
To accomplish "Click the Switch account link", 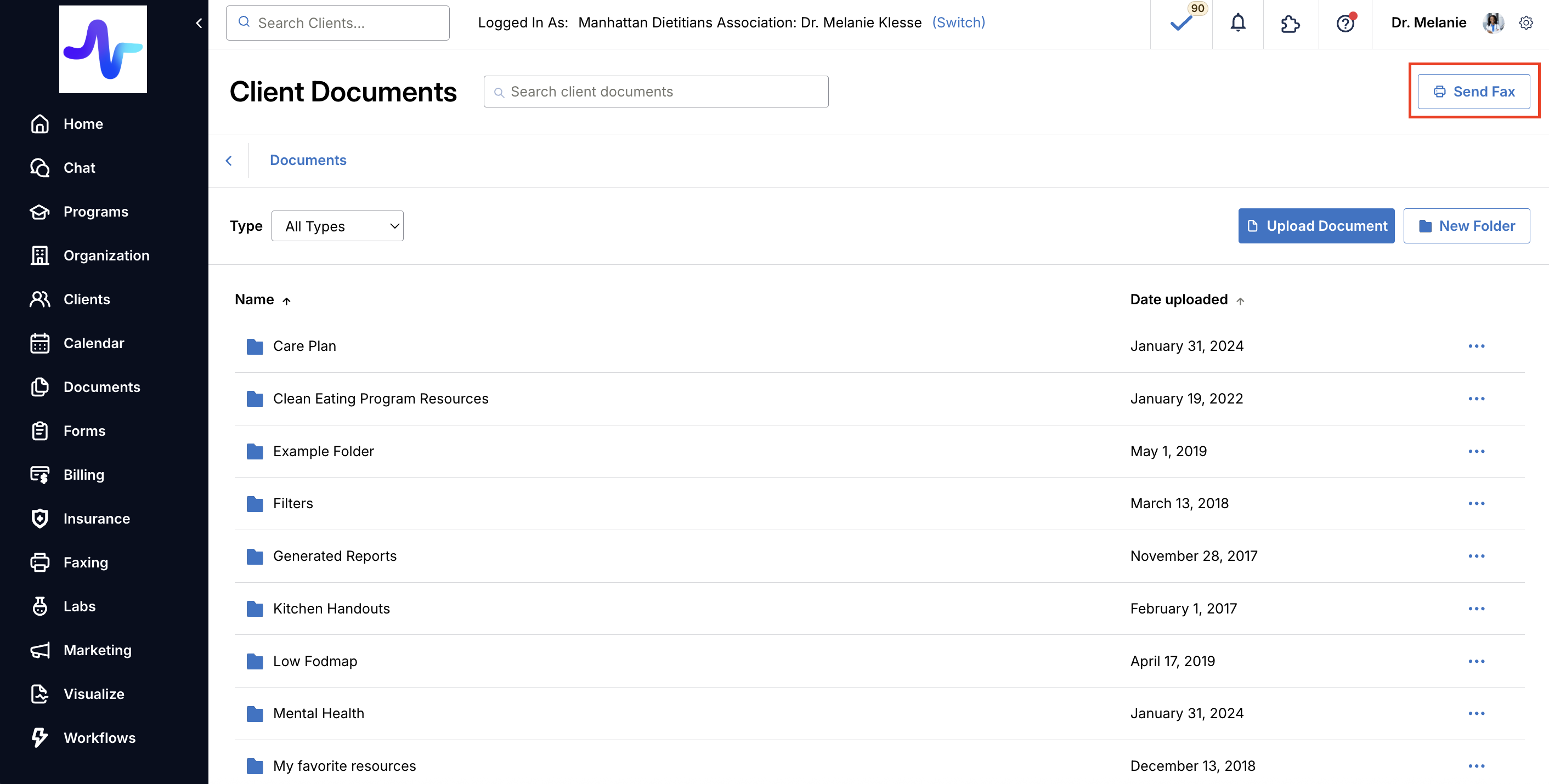I will pyautogui.click(x=958, y=22).
